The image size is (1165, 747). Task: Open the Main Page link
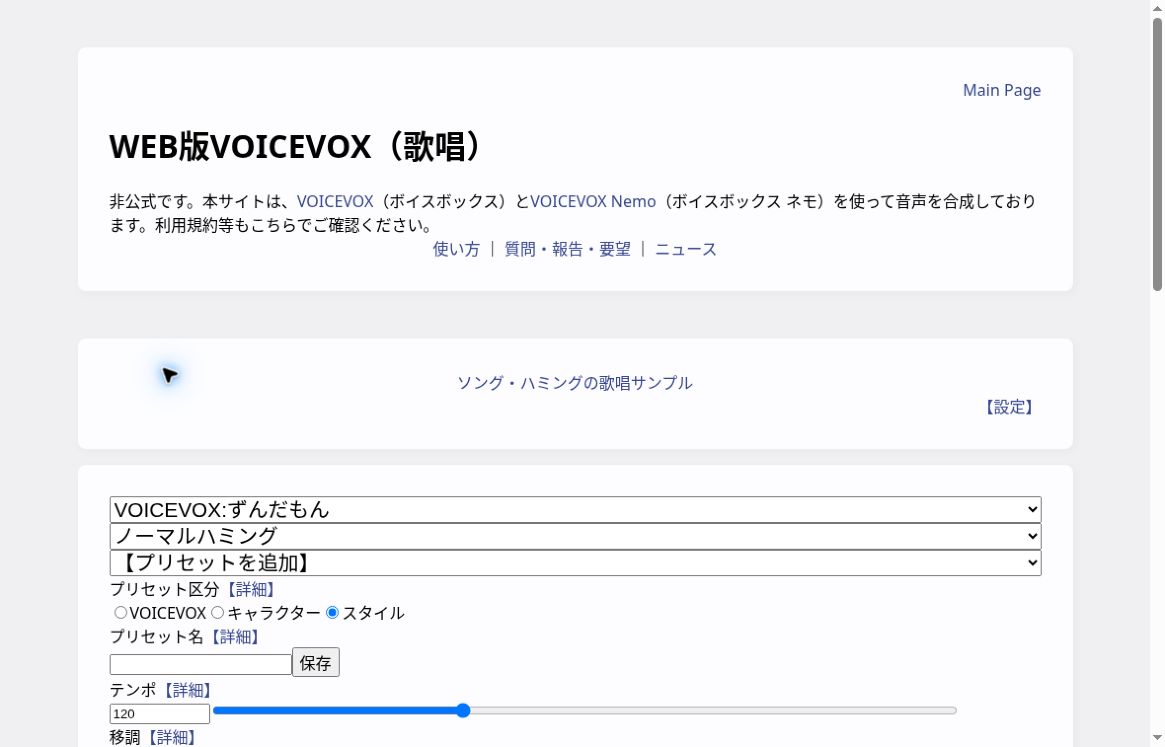coord(1002,90)
